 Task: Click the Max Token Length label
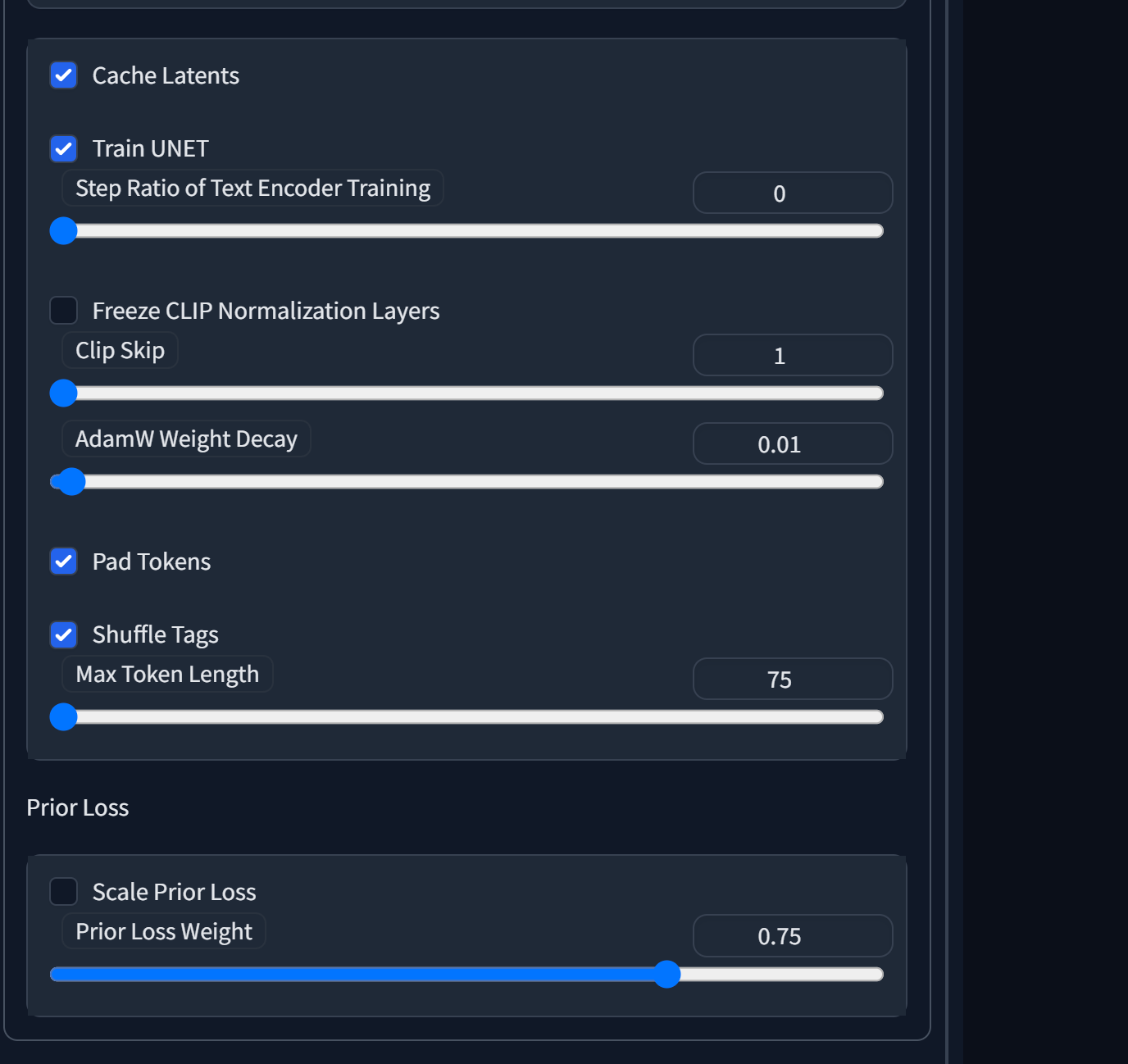tap(167, 675)
